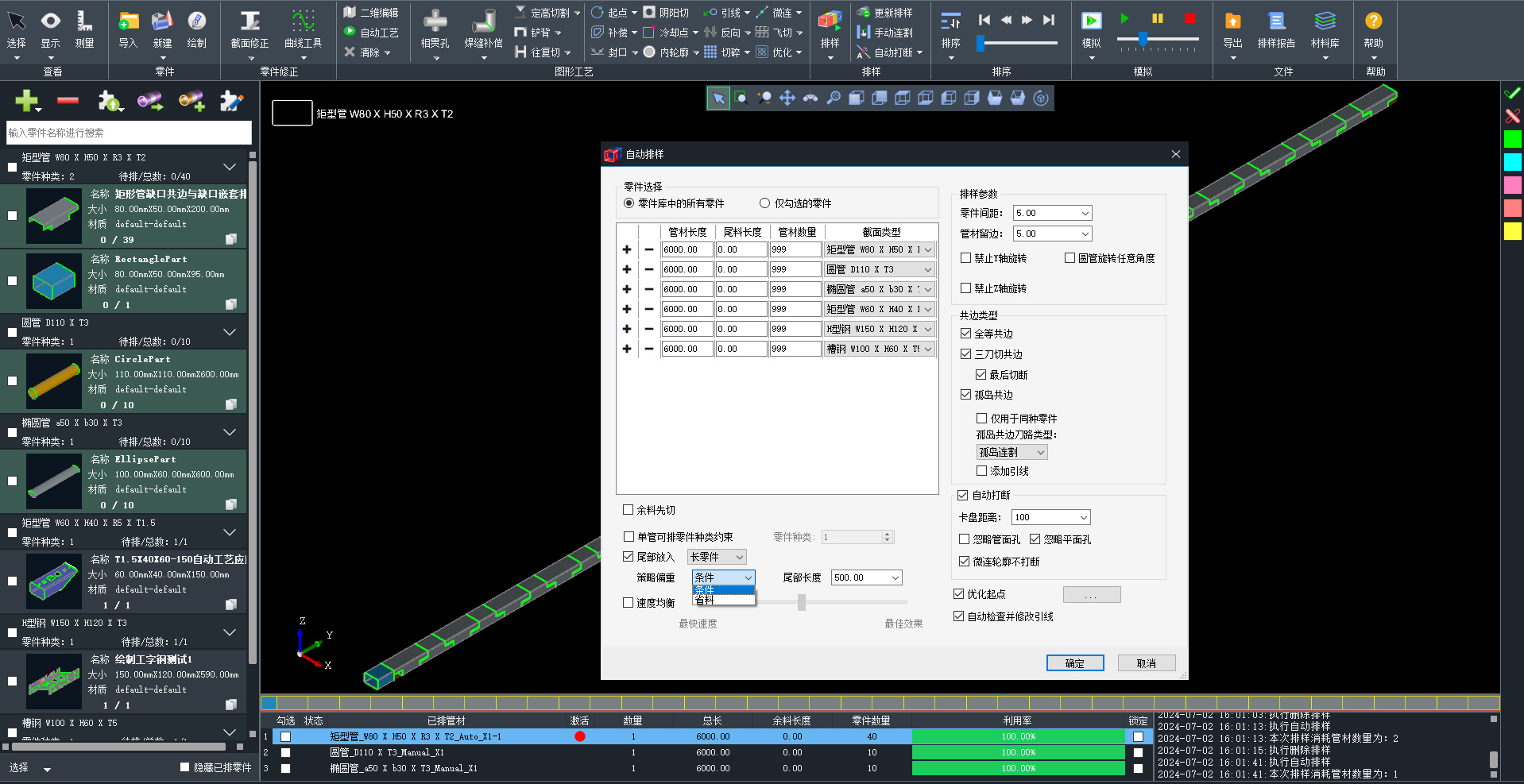Click the green plus add part icon
The width and height of the screenshot is (1524, 784).
(x=26, y=101)
